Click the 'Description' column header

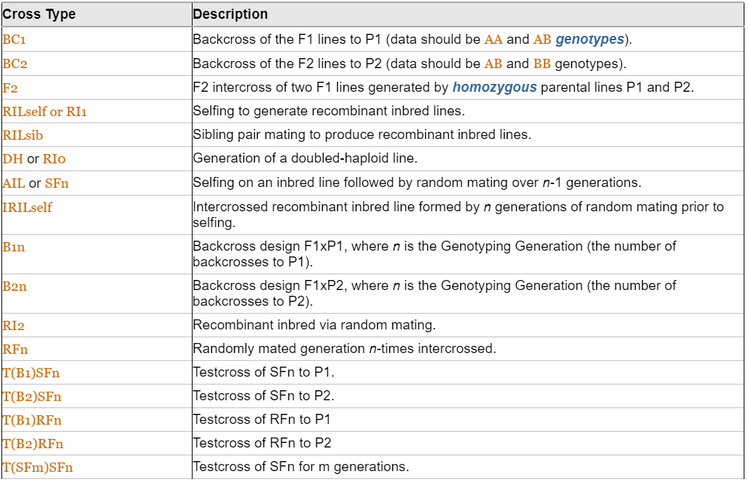(x=230, y=15)
